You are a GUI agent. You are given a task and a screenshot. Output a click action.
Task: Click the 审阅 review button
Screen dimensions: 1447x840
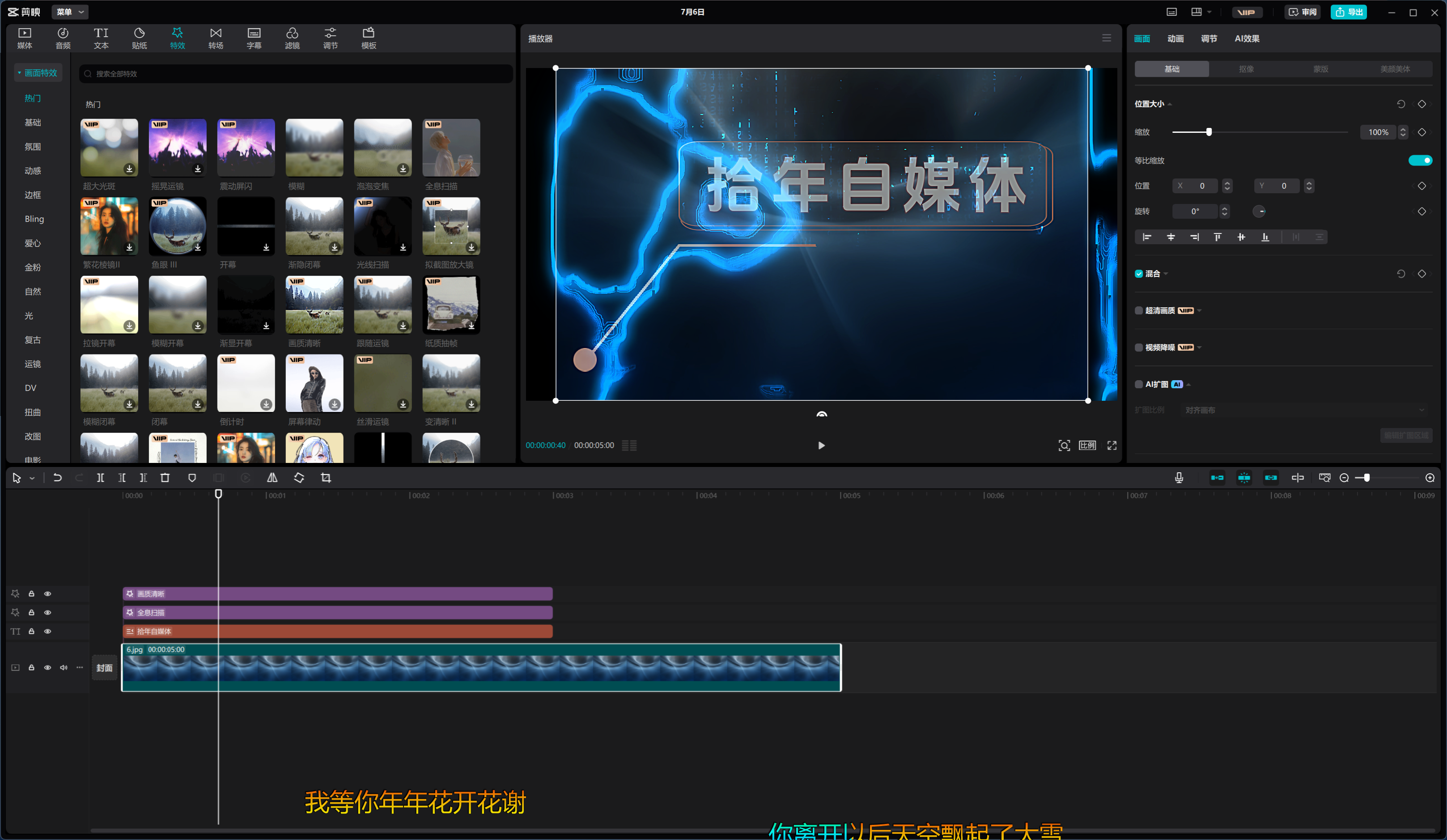[1303, 12]
